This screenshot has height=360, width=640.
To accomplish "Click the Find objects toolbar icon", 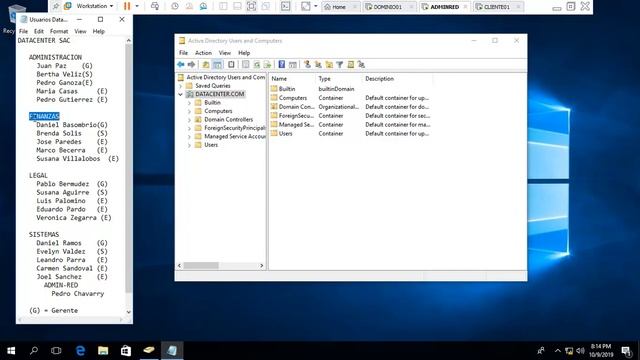I will (351, 64).
